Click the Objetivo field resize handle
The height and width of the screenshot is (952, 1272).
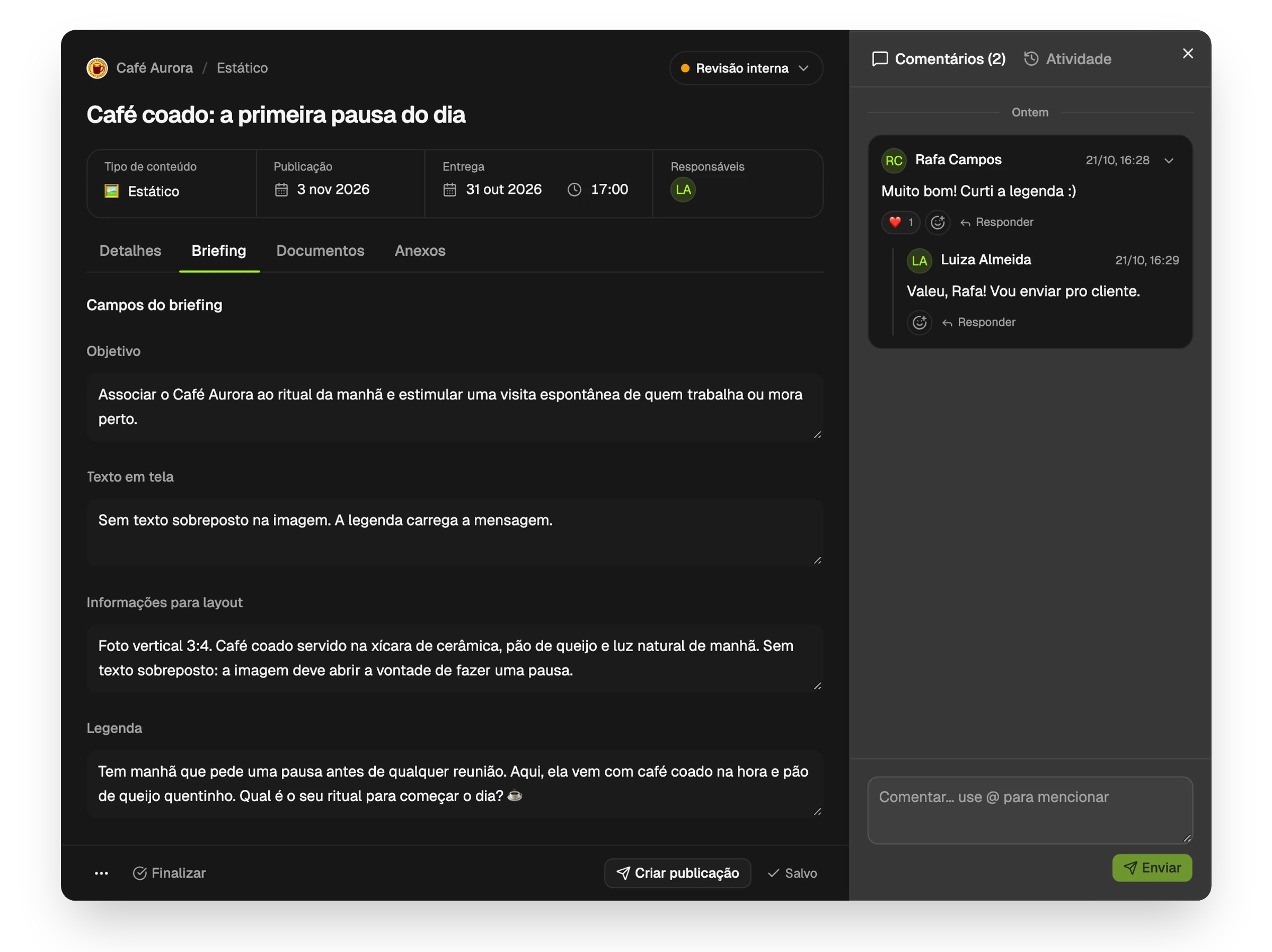pyautogui.click(x=817, y=434)
